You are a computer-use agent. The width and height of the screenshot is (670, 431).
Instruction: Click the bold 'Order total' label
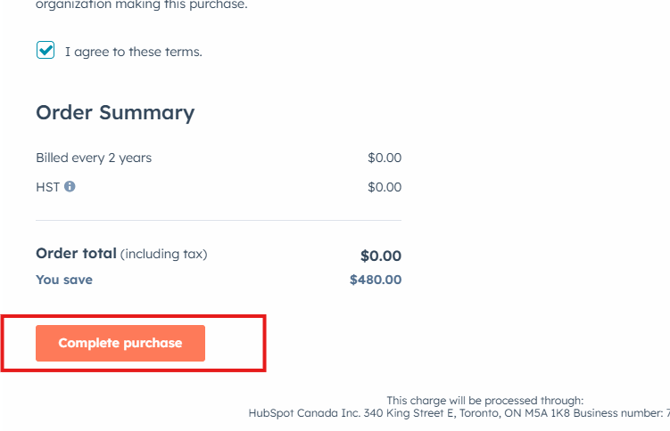(x=76, y=253)
